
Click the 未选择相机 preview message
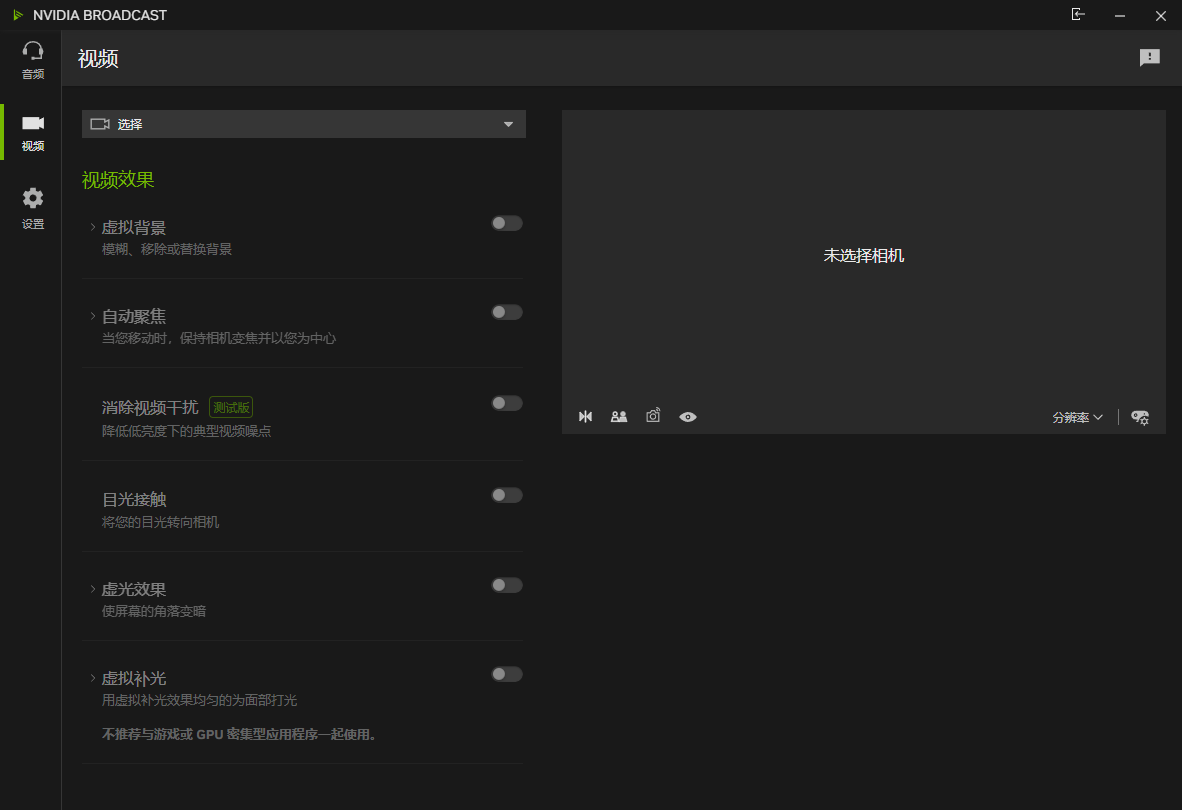coord(863,256)
